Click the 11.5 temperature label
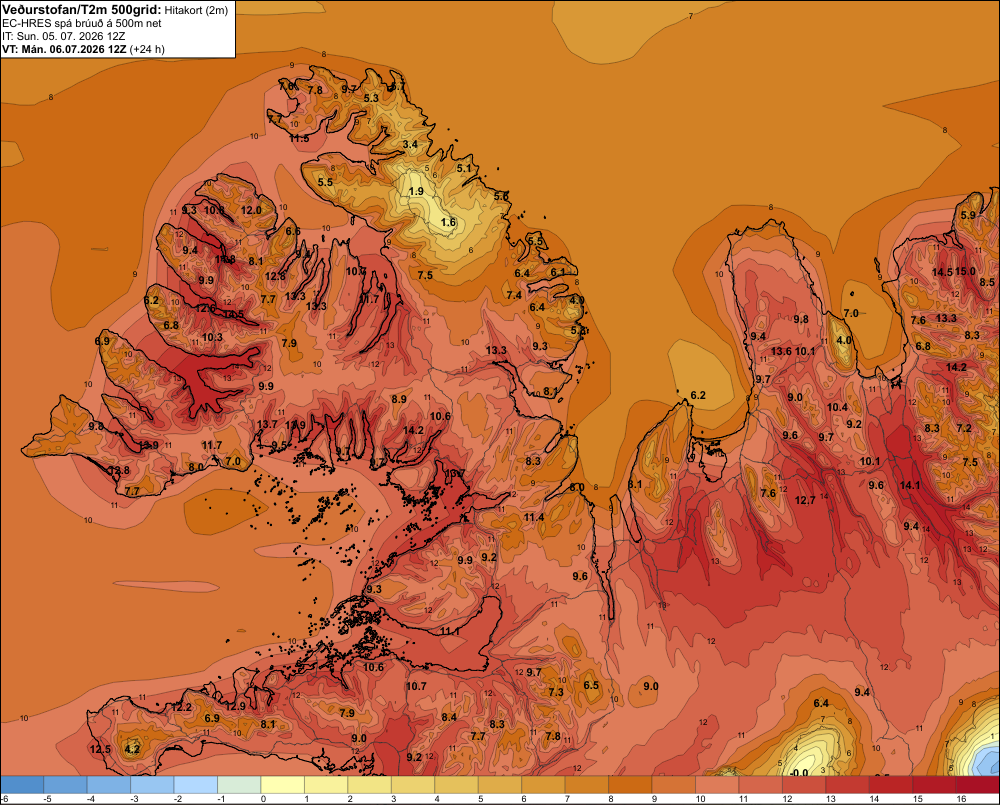This screenshot has width=1000, height=805. pyautogui.click(x=299, y=138)
